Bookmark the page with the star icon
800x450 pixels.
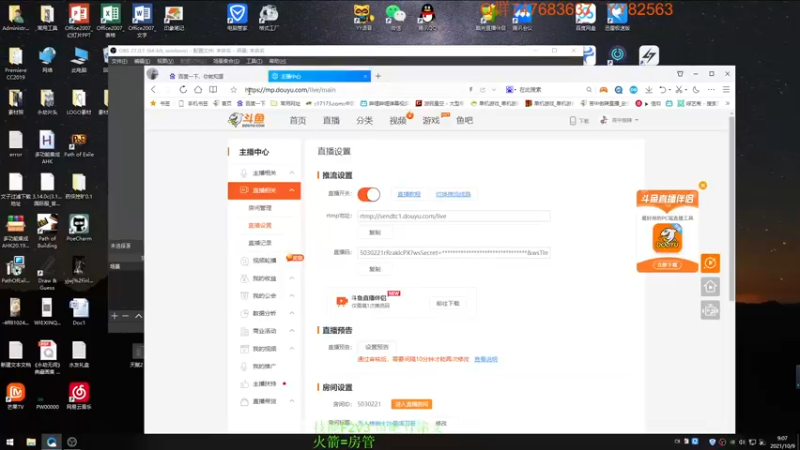tap(234, 90)
